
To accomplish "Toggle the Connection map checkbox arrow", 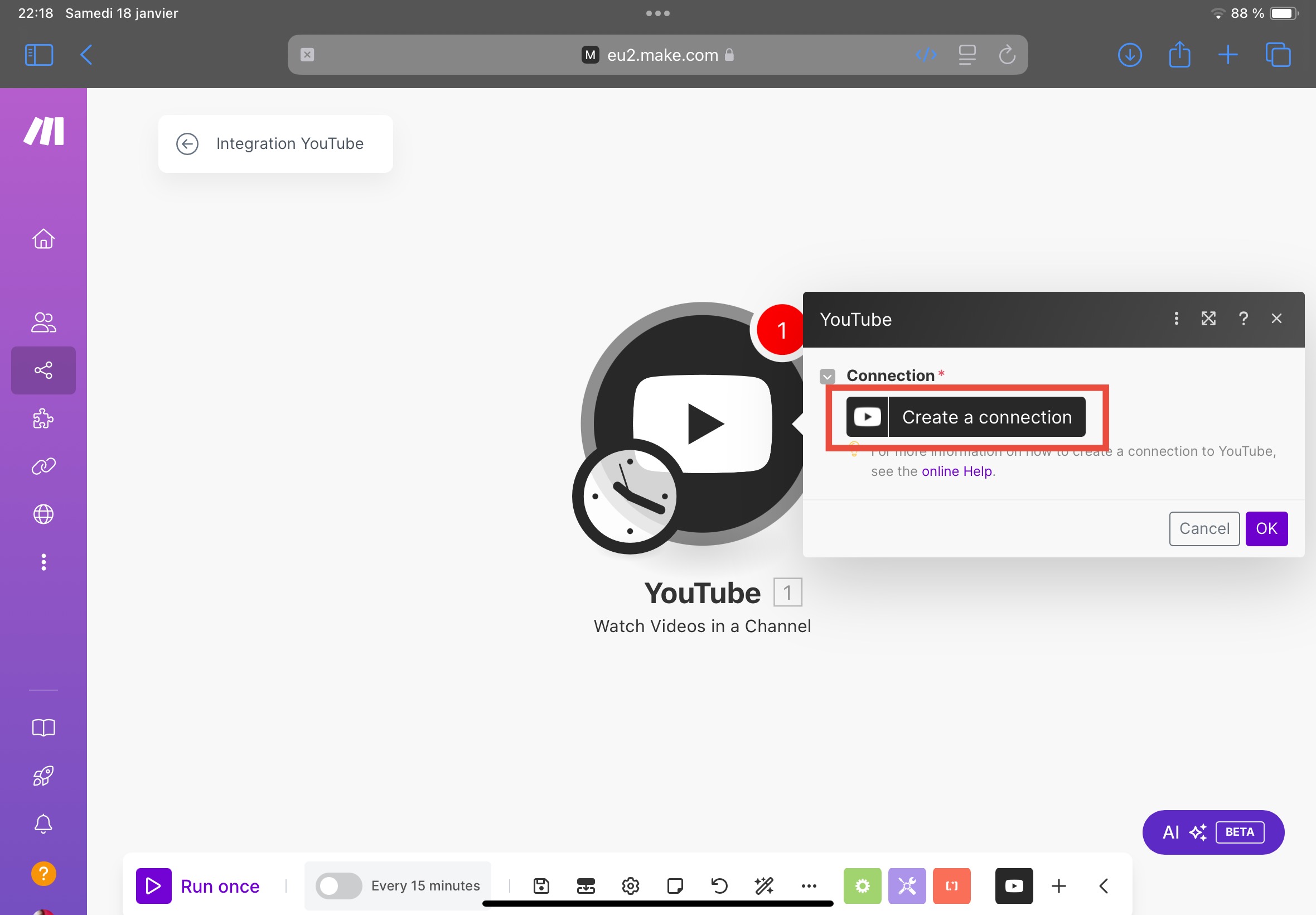I will coord(827,376).
